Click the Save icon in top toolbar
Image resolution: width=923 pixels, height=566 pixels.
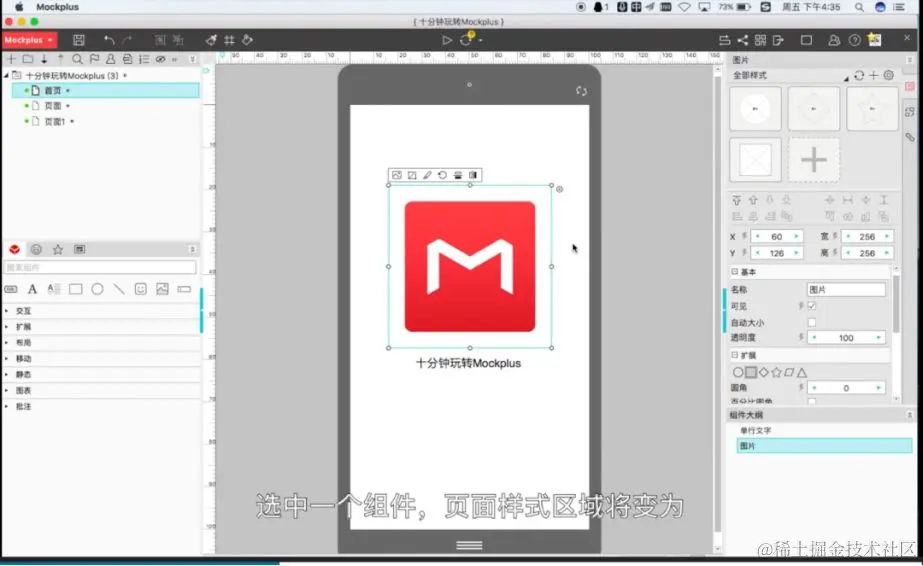coord(78,40)
